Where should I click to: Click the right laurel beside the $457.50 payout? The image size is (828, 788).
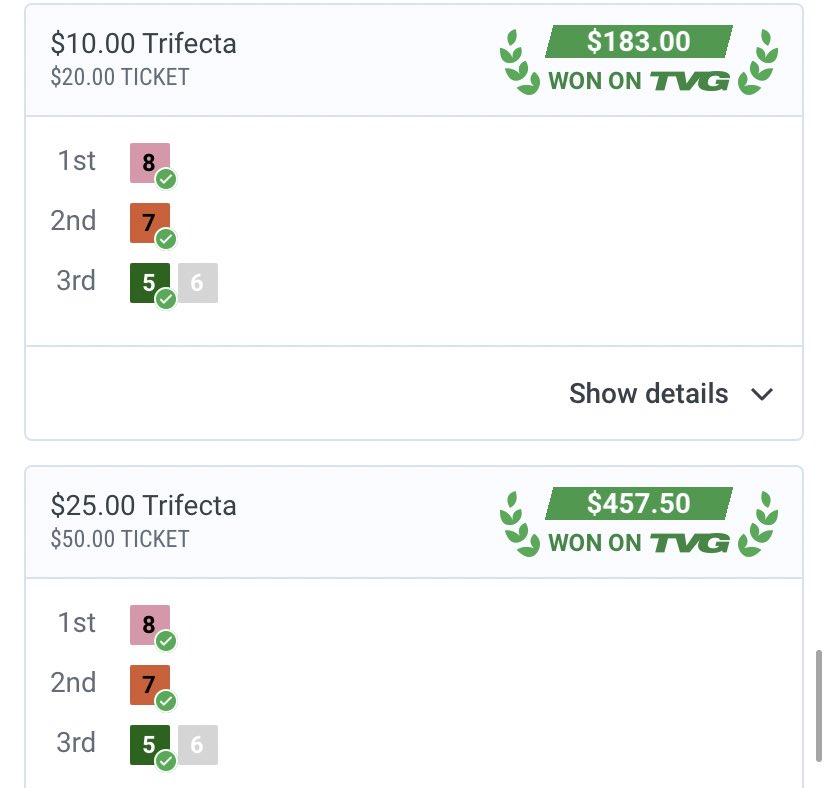tap(759, 523)
